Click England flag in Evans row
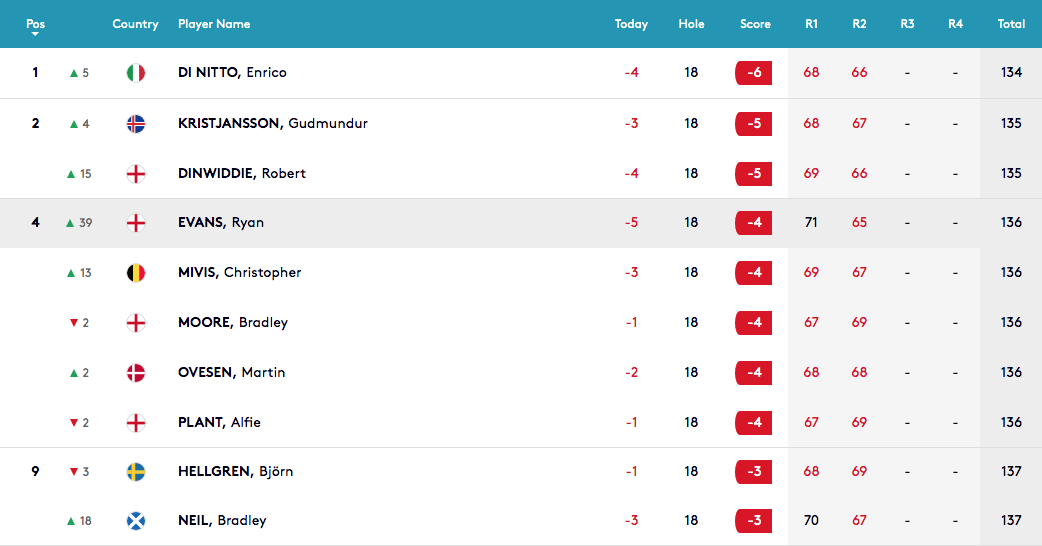Screen dimensions: 1042x546 click(x=136, y=223)
